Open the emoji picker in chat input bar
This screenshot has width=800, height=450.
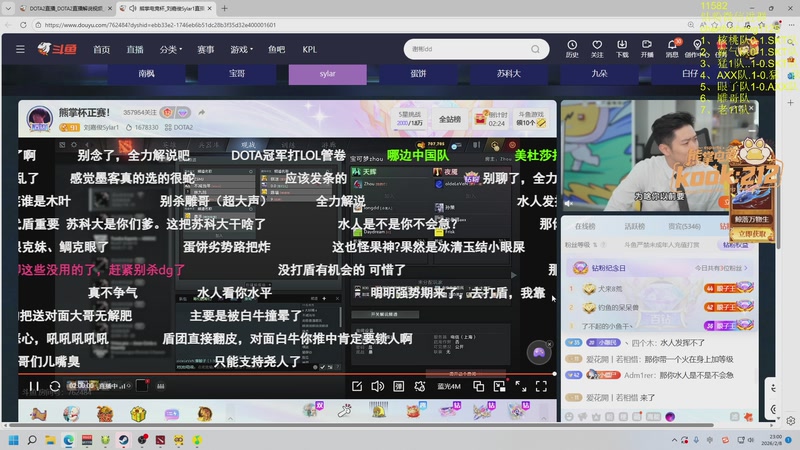pos(569,417)
